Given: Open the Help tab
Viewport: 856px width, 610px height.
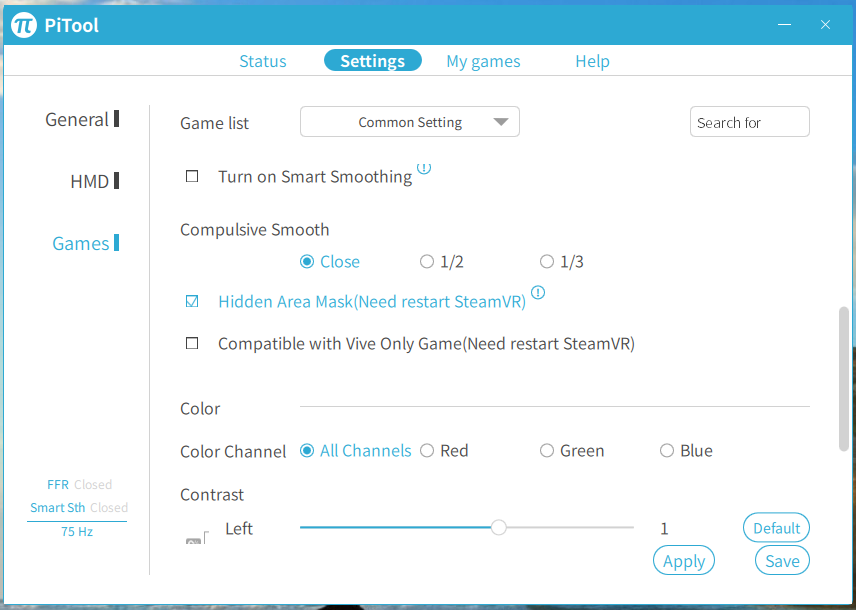Looking at the screenshot, I should [x=592, y=61].
